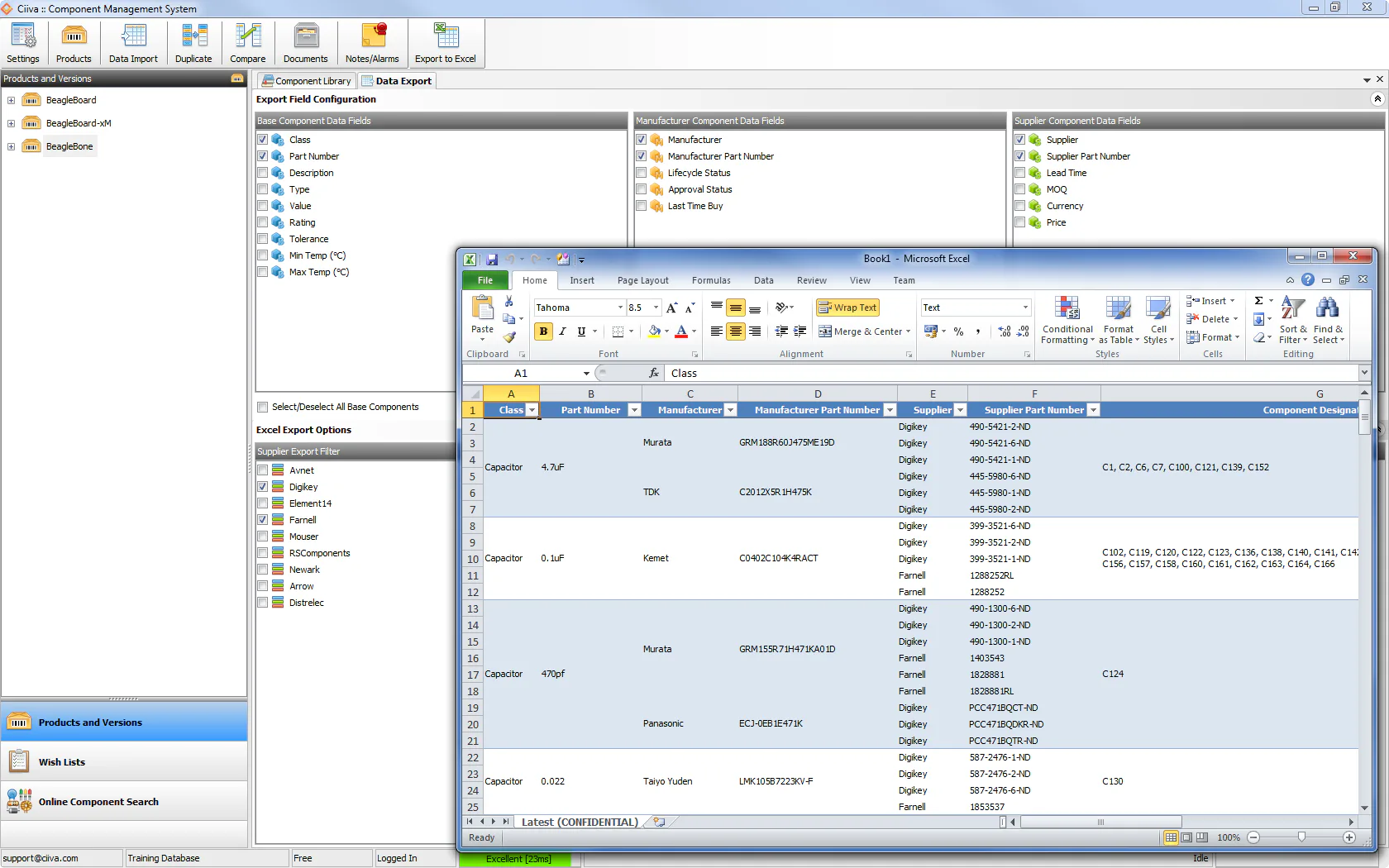Enable the Lifecycle Status checkbox
The image size is (1389, 868).
(x=642, y=173)
